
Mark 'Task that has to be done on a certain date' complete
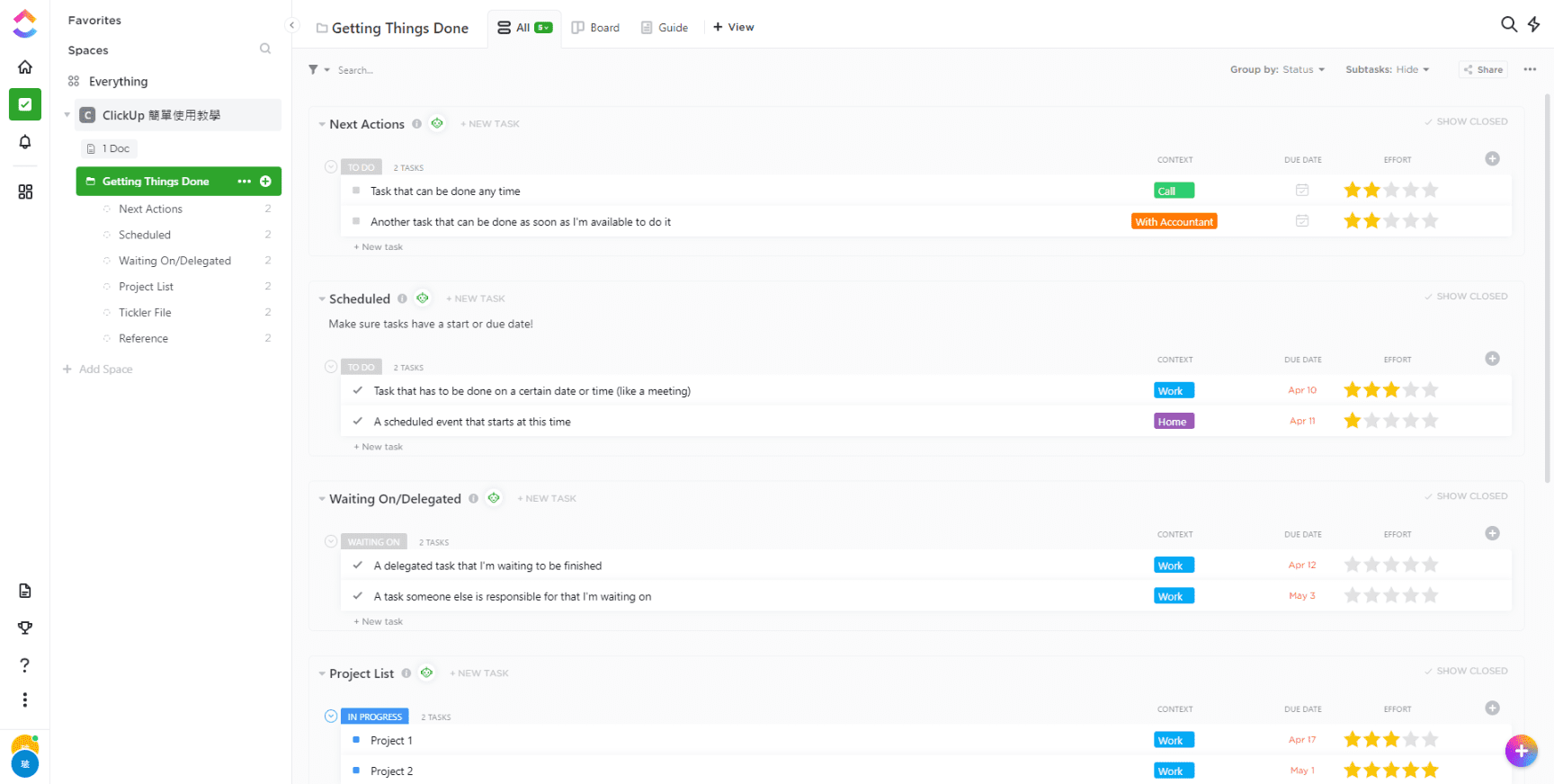[358, 390]
